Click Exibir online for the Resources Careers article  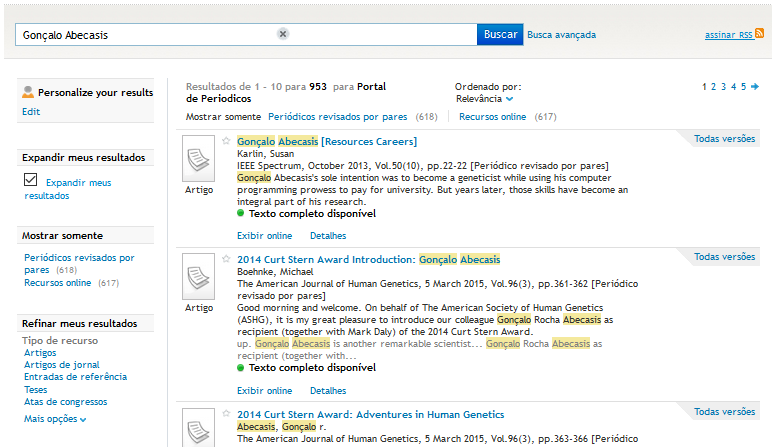[x=264, y=236]
